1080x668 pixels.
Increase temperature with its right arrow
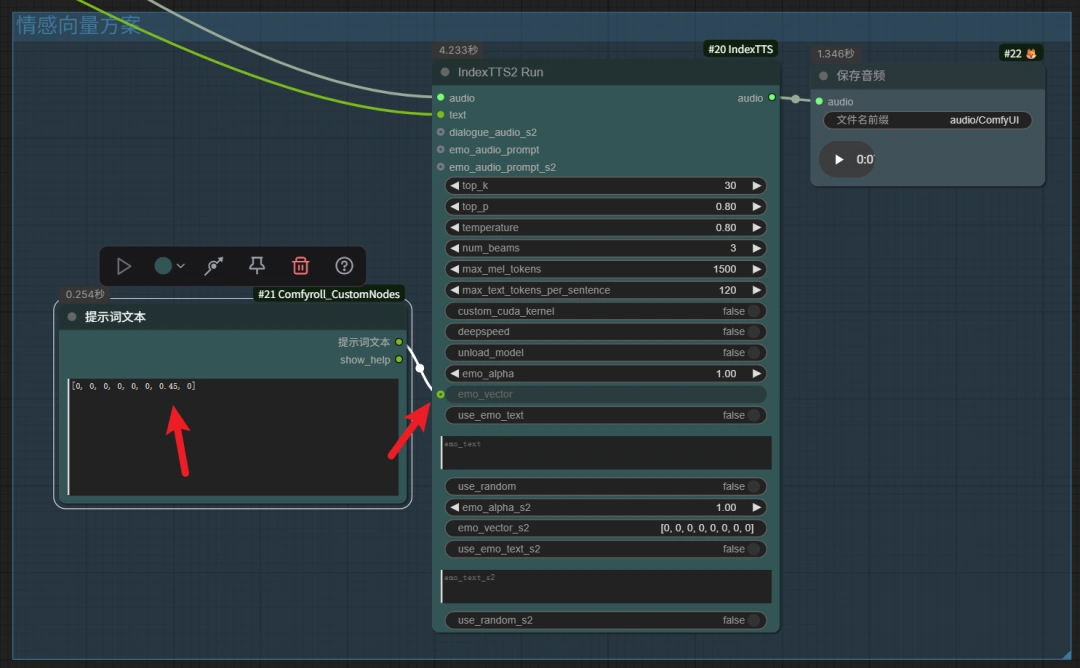coord(757,227)
